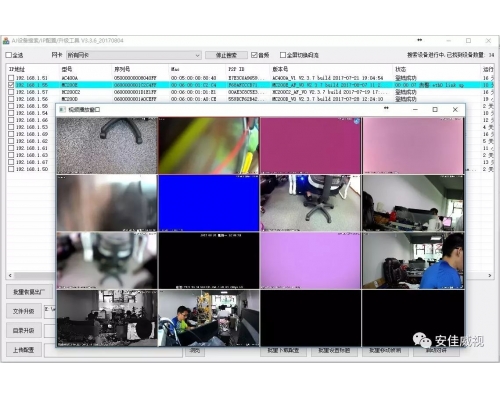Sort by the 序列号 serial column header
The height and width of the screenshot is (400, 500).
click(140, 69)
